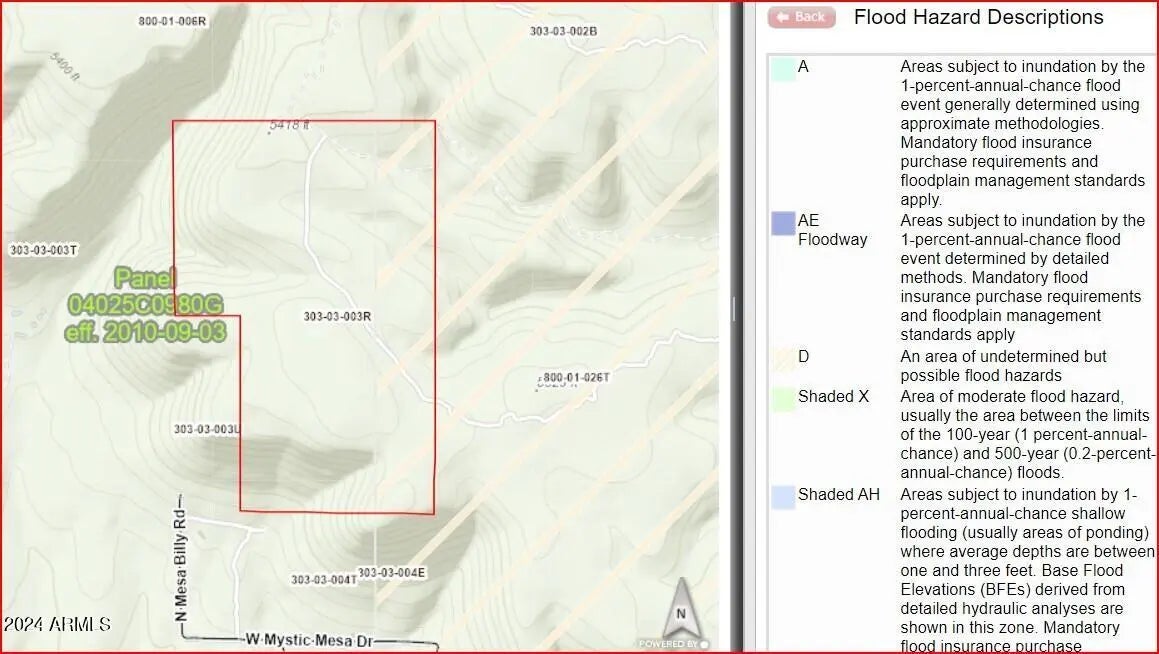Click the W Mystic Mesa Dr road label
Viewport: 1159px width, 654px height.
tap(308, 639)
